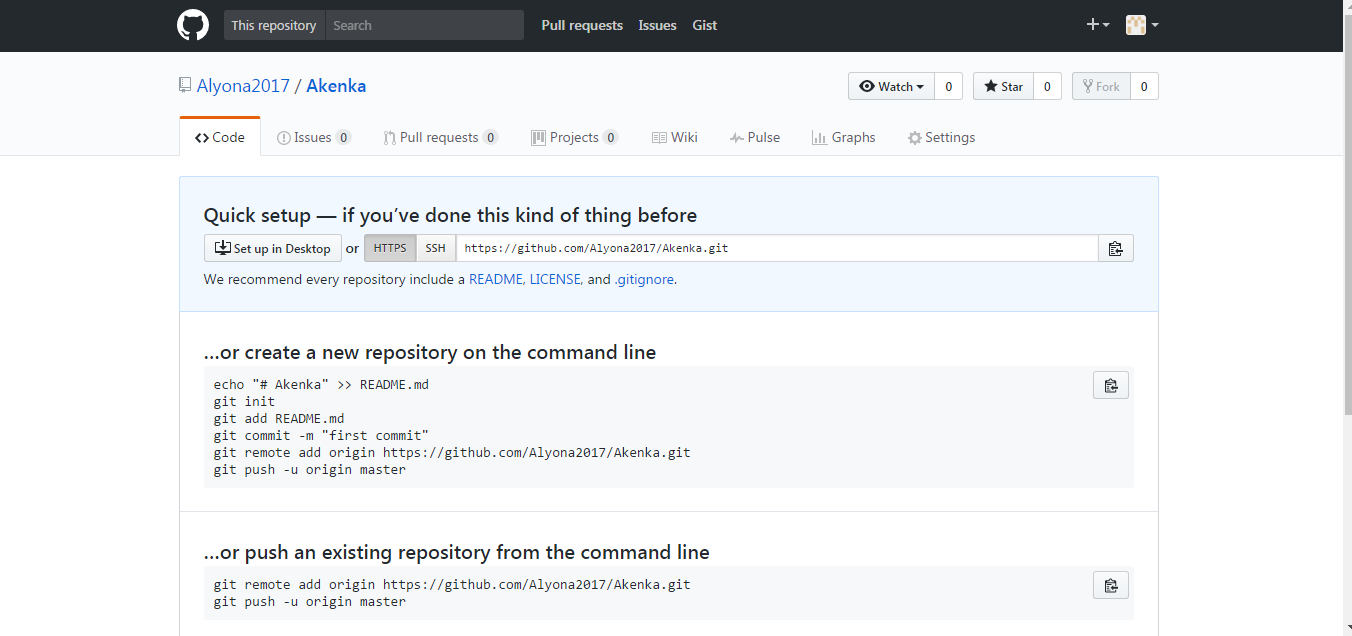Select HTTPS clone protocol
The height and width of the screenshot is (636, 1352).
click(389, 247)
